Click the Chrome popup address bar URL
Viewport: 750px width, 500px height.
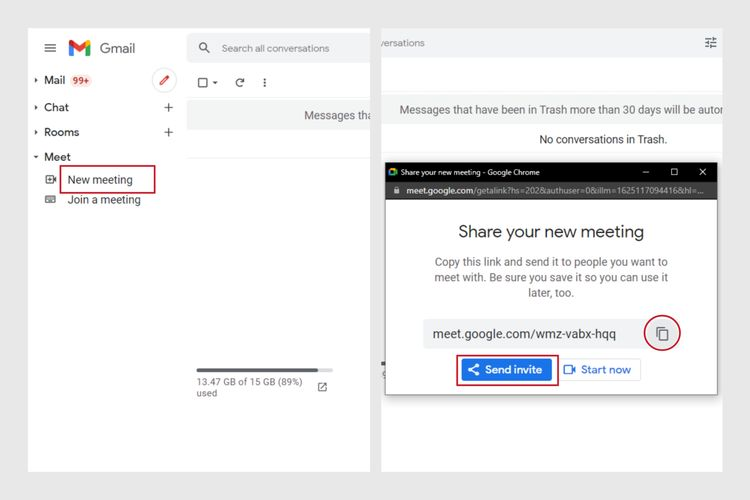[555, 190]
